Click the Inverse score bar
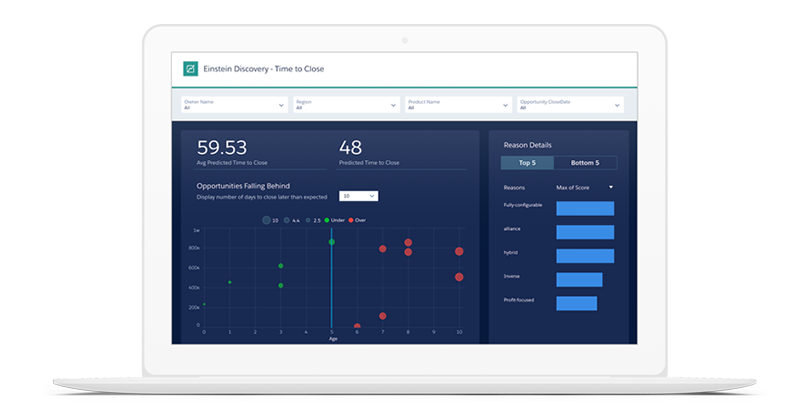 (x=579, y=280)
